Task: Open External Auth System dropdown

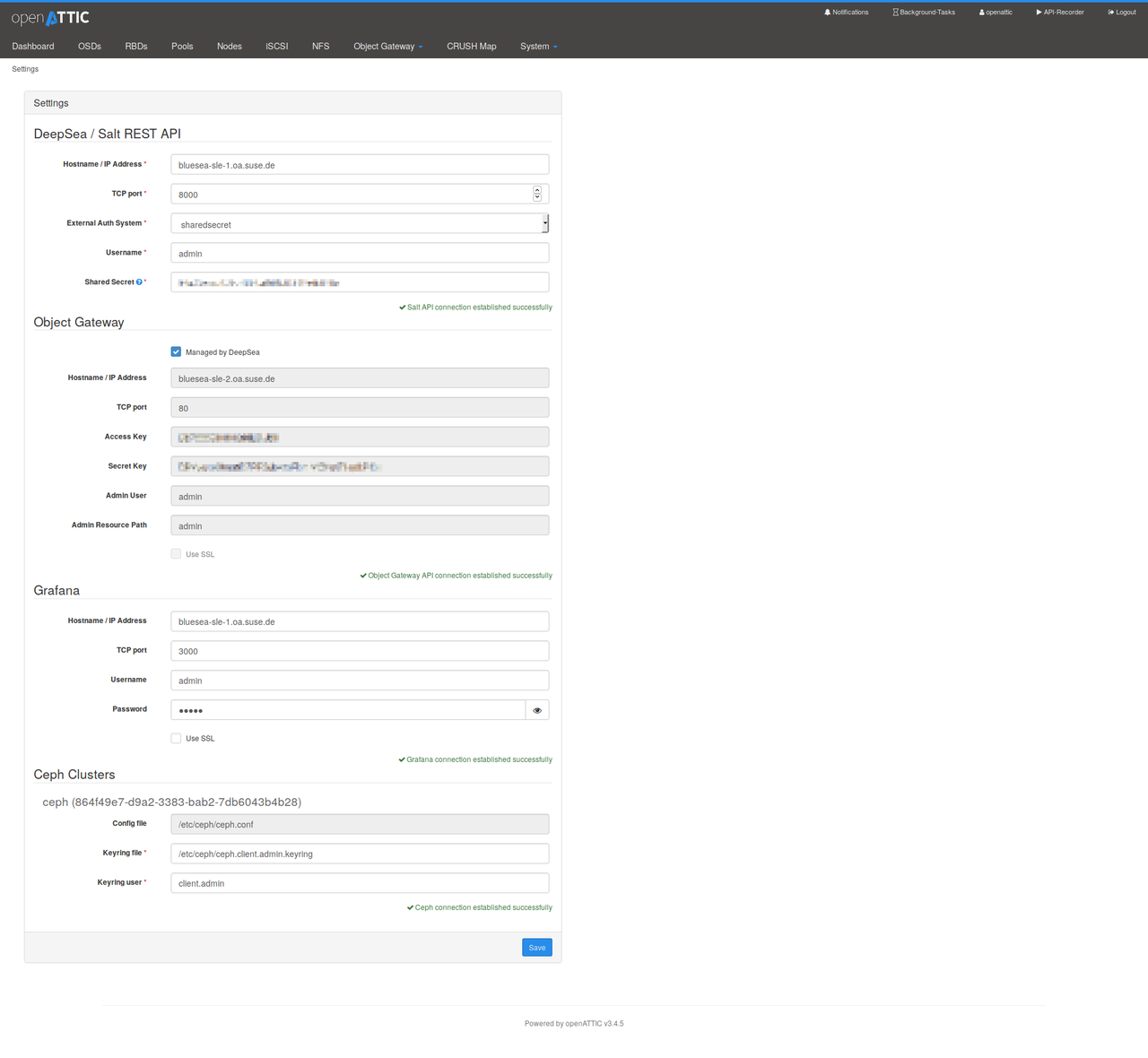Action: (360, 224)
